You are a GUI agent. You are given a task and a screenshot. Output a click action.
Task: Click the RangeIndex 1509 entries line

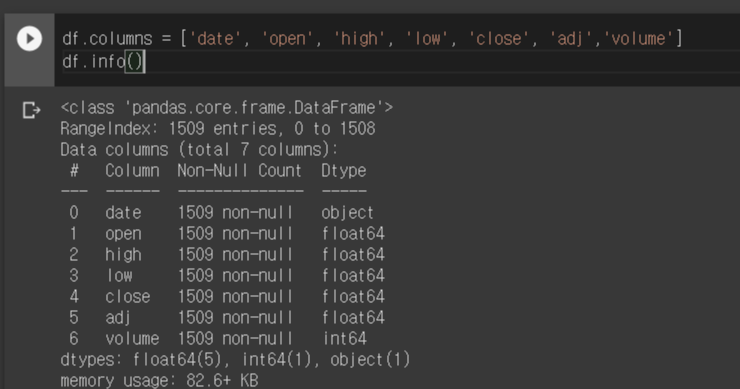[x=218, y=128]
